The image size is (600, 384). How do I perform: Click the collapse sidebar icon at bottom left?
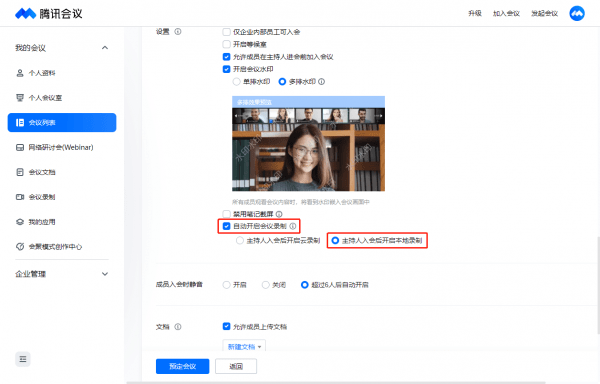click(x=23, y=359)
